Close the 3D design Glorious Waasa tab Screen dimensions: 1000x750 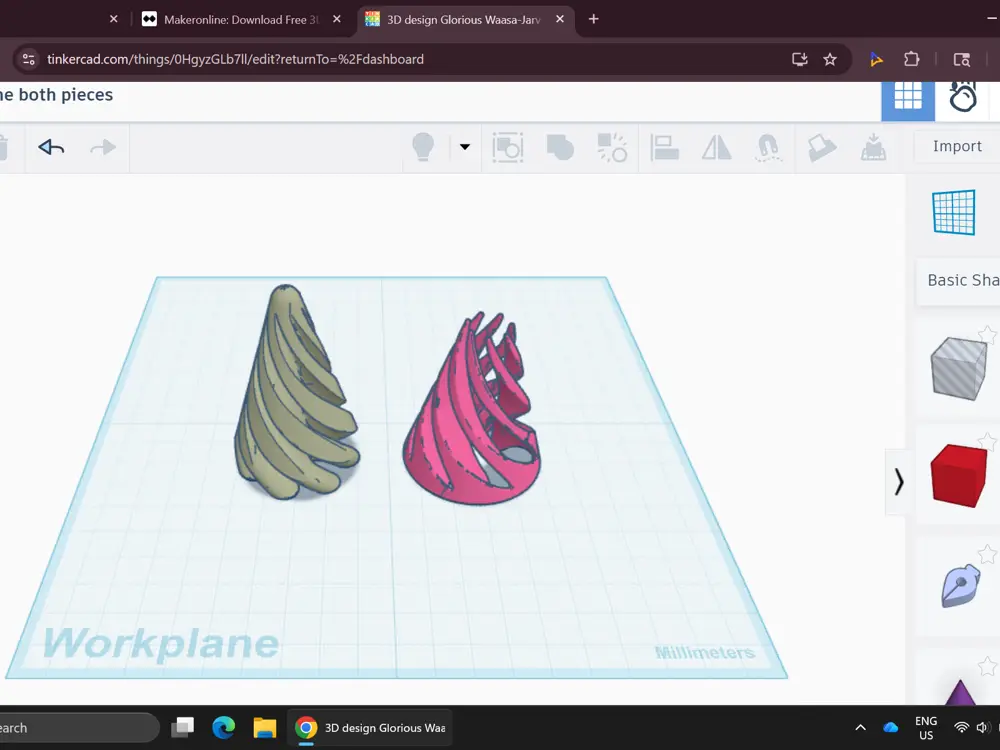click(x=560, y=19)
